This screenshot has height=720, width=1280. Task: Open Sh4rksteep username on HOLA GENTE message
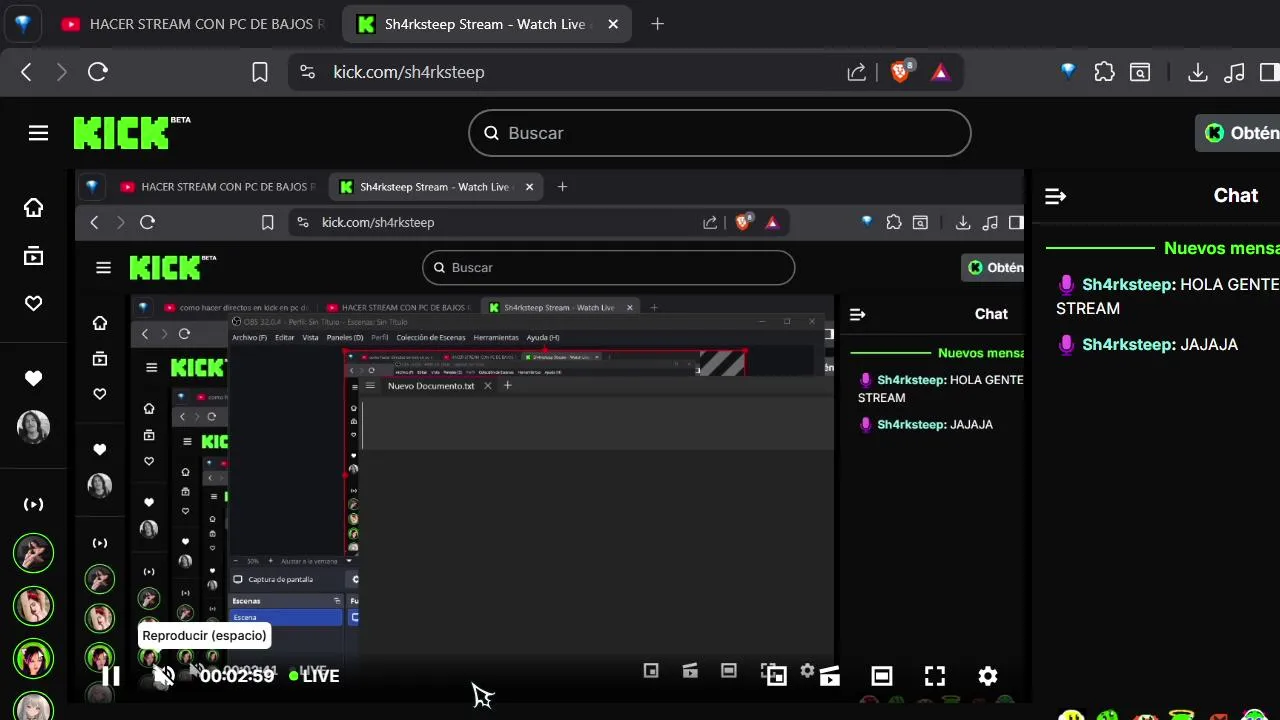point(1128,285)
